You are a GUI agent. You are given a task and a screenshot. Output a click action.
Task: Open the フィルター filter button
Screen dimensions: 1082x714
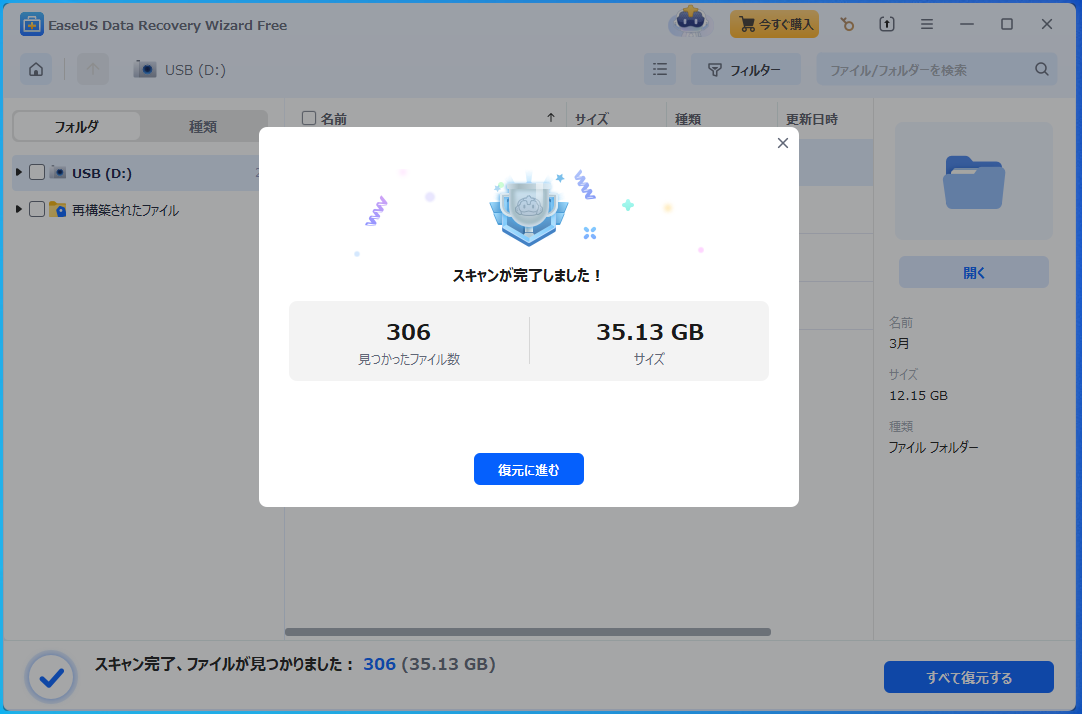(745, 70)
